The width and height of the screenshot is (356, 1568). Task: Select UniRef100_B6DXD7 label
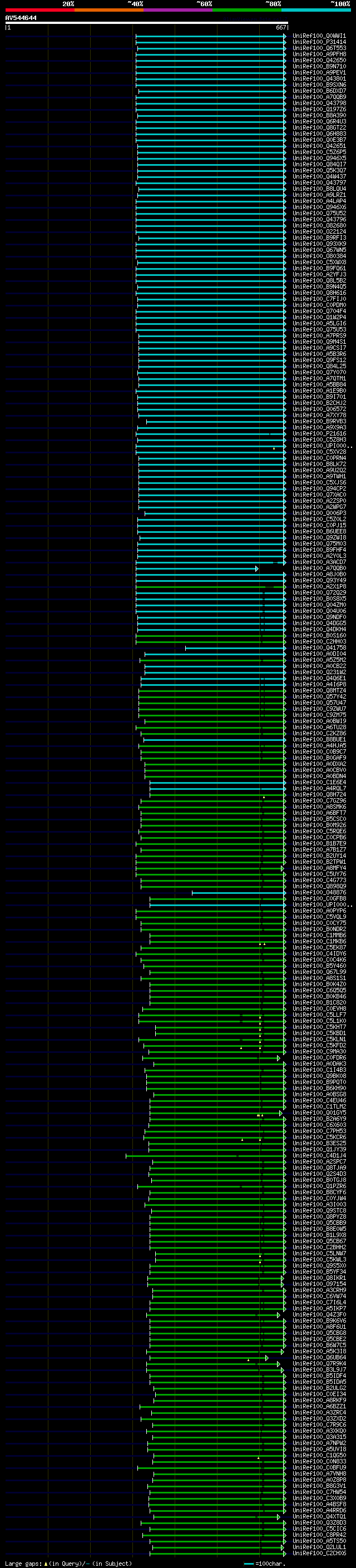pyautogui.click(x=319, y=91)
